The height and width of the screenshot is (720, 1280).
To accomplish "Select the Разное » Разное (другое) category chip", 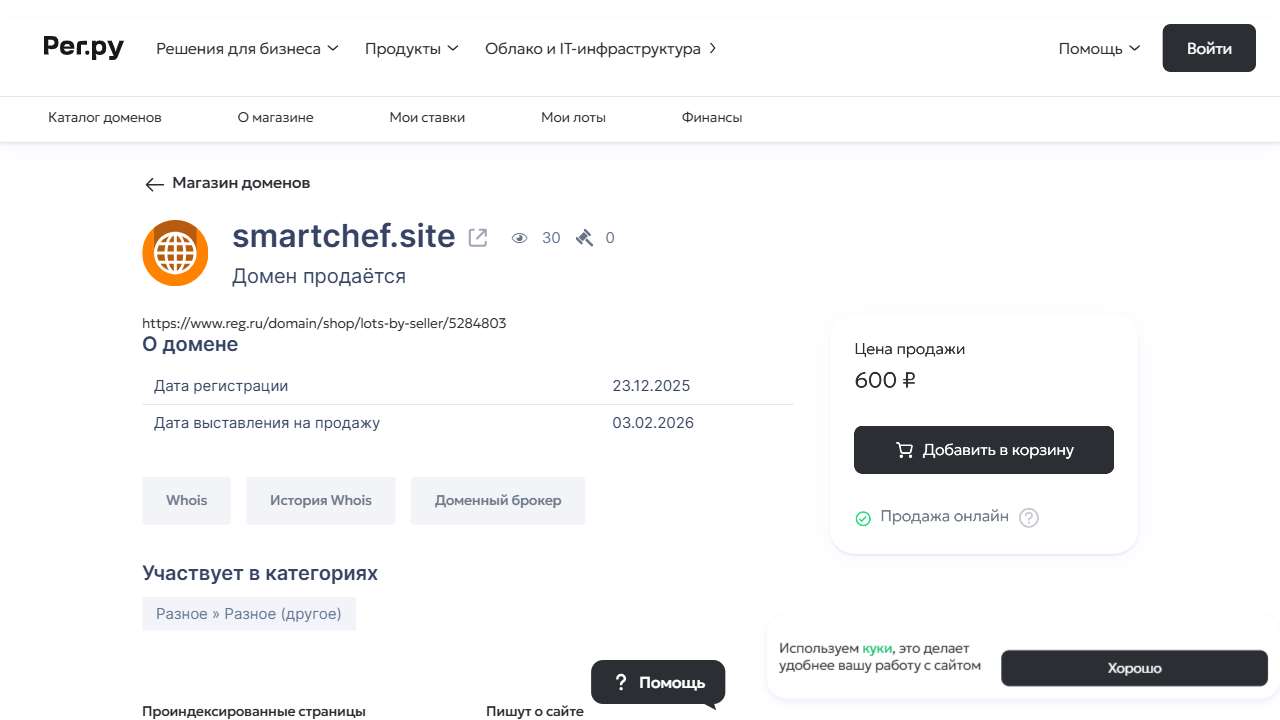I will pos(248,613).
